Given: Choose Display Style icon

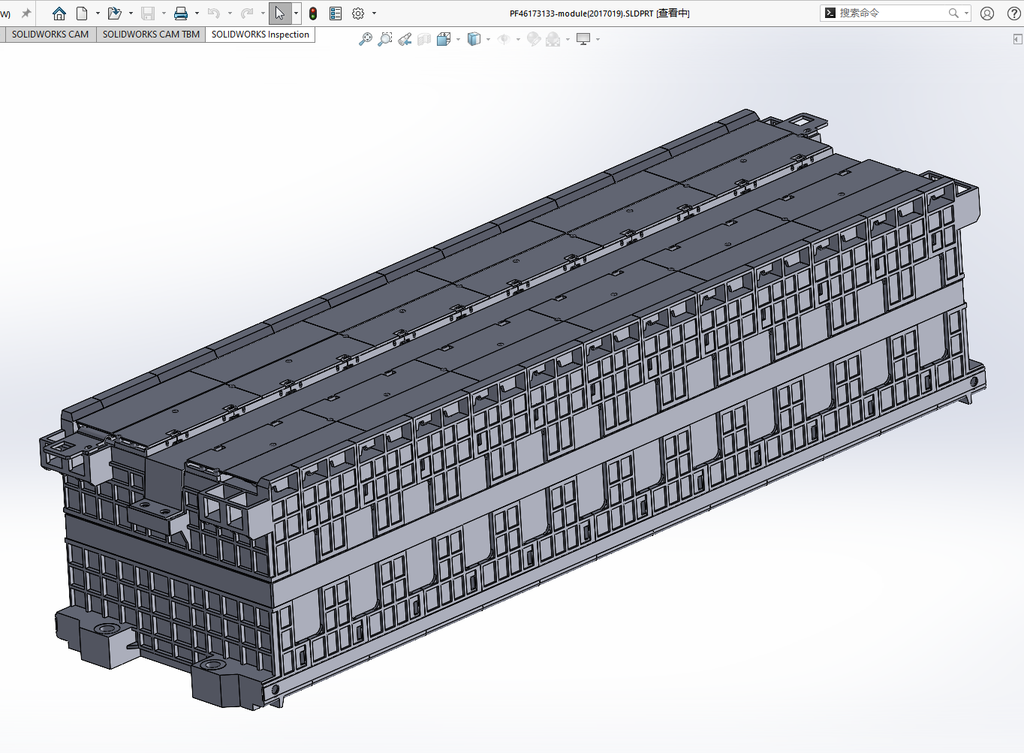Looking at the screenshot, I should point(474,39).
